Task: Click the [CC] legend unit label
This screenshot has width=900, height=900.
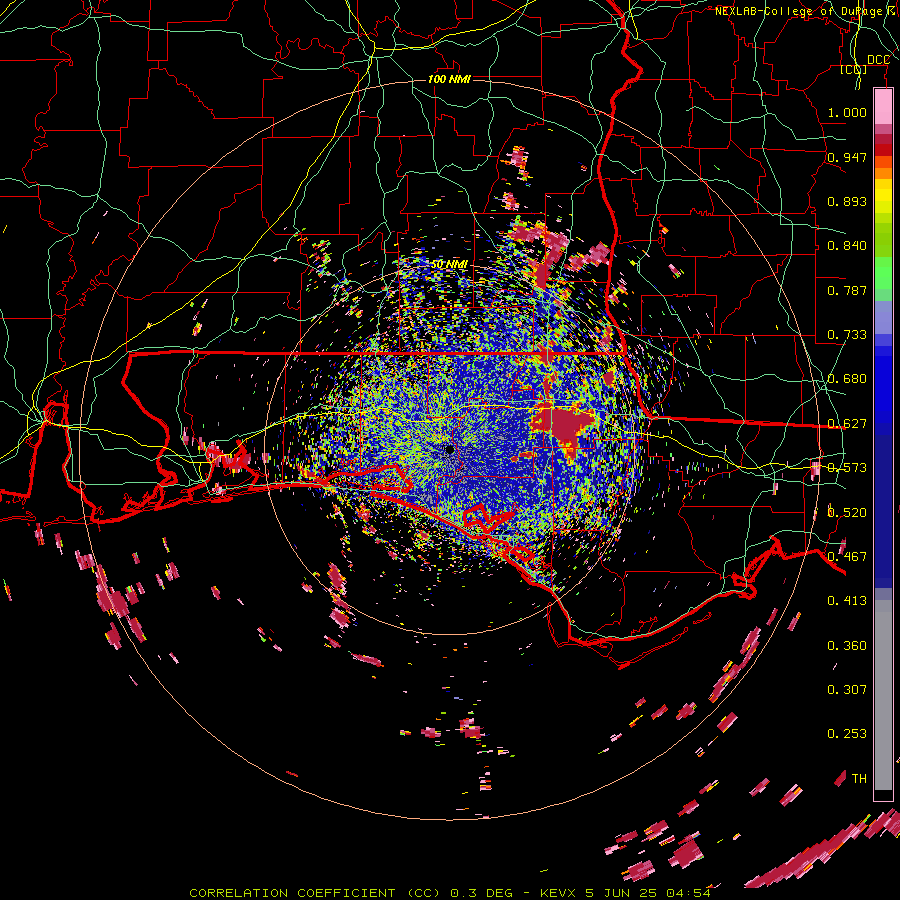Action: pyautogui.click(x=854, y=69)
